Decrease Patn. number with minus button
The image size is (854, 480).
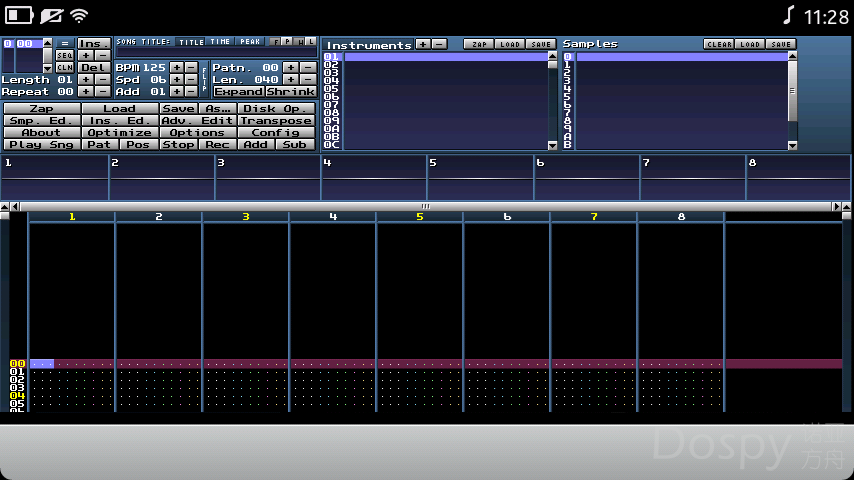coord(308,68)
